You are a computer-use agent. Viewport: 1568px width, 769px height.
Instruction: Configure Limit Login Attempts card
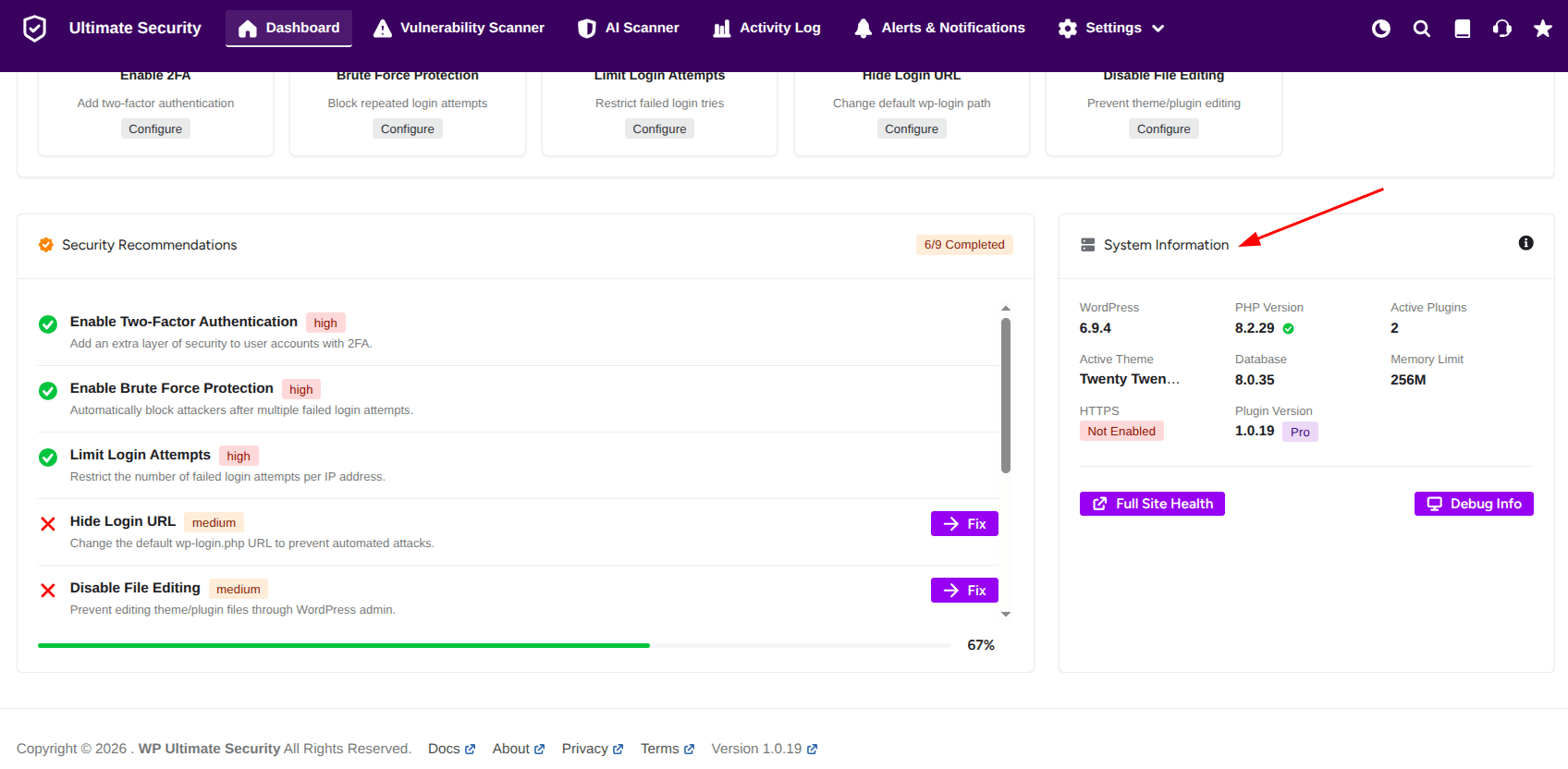click(659, 129)
